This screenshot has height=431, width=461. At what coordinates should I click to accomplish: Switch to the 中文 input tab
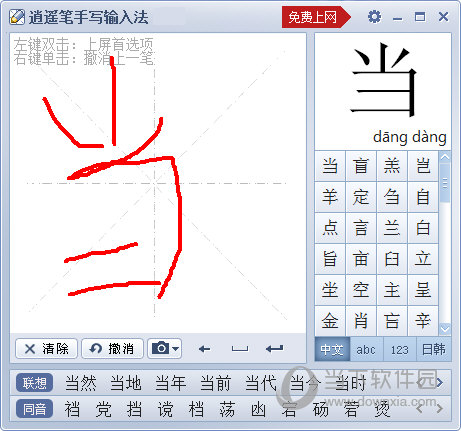coord(332,349)
